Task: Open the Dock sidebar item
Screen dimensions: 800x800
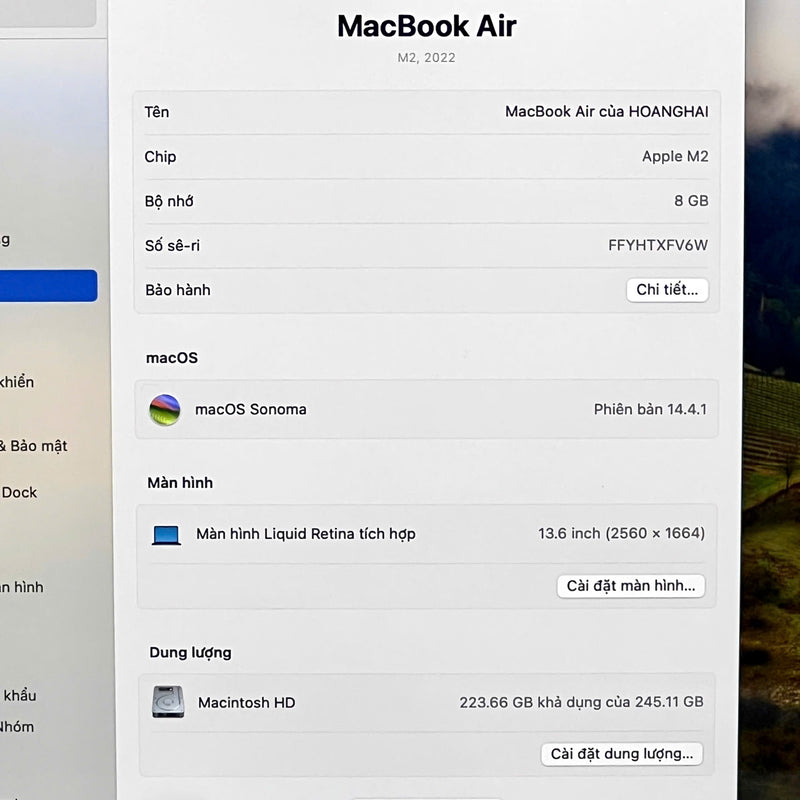Action: (x=20, y=492)
